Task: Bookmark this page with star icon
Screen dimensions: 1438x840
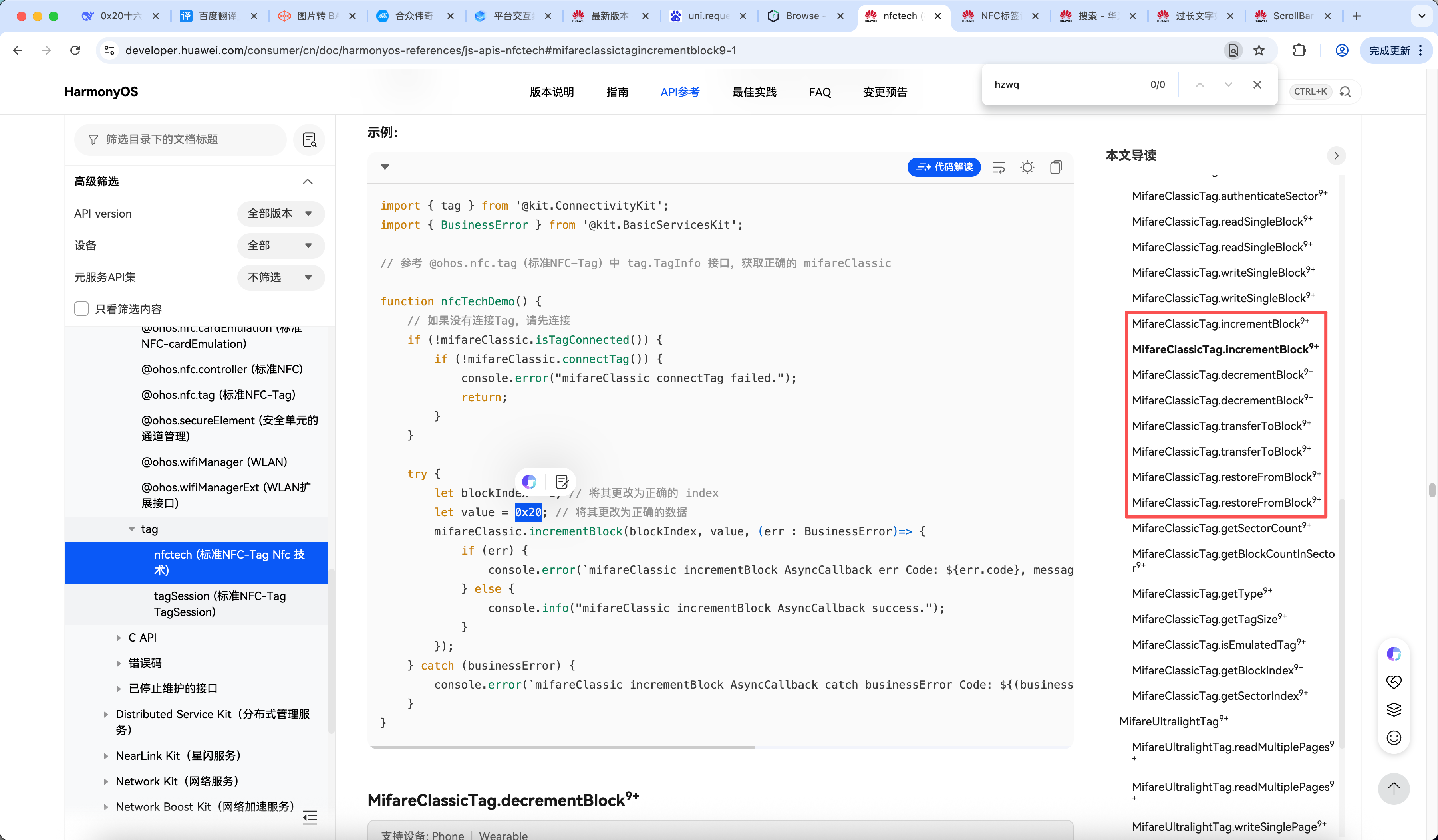Action: 1259,50
